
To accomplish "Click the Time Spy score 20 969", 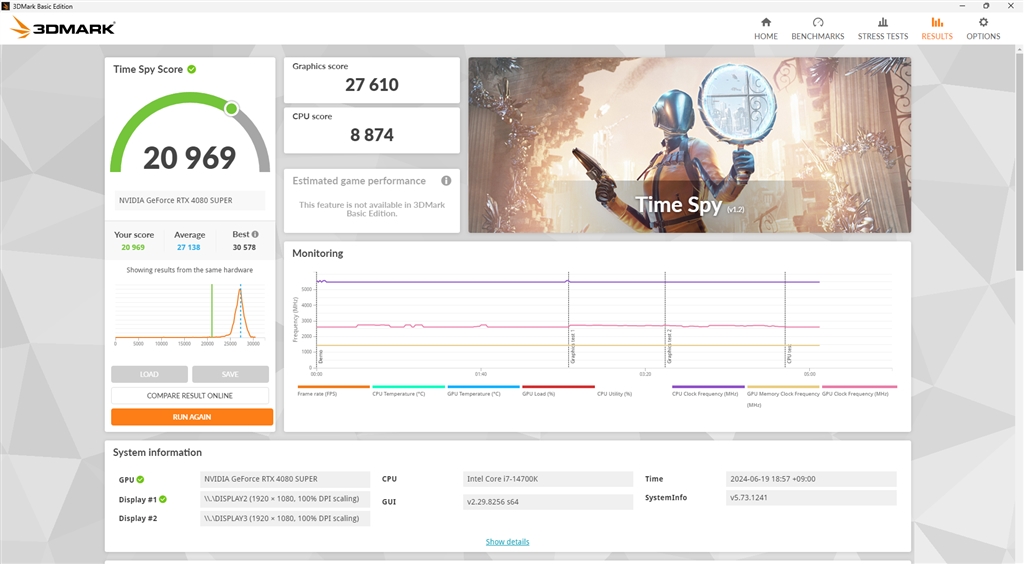I will click(189, 158).
